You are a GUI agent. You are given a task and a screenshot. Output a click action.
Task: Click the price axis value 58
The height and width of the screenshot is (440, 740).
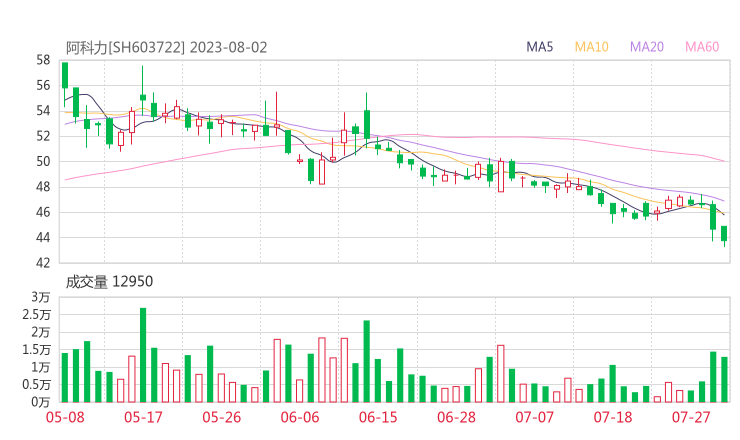(43, 60)
